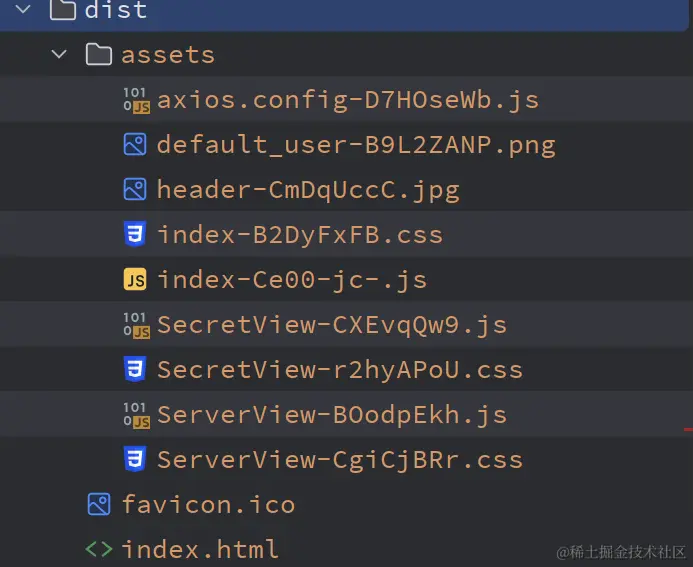Open the file SecretView-CXEvqQw9.js
Screen dimensions: 693x567
332,325
